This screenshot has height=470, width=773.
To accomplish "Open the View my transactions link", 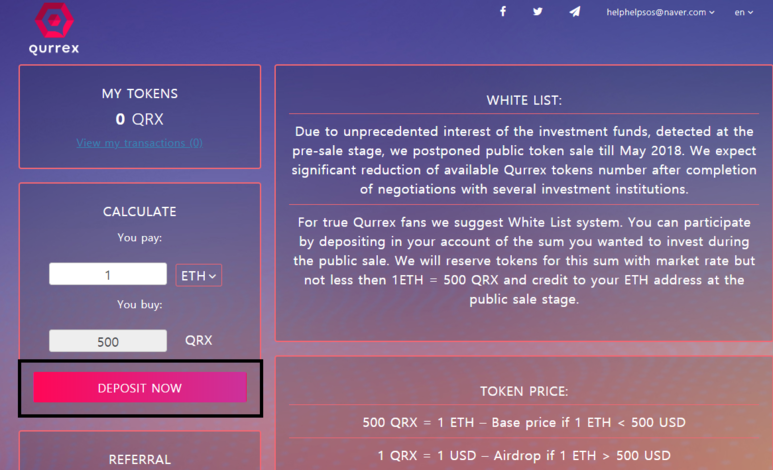I will (x=139, y=143).
